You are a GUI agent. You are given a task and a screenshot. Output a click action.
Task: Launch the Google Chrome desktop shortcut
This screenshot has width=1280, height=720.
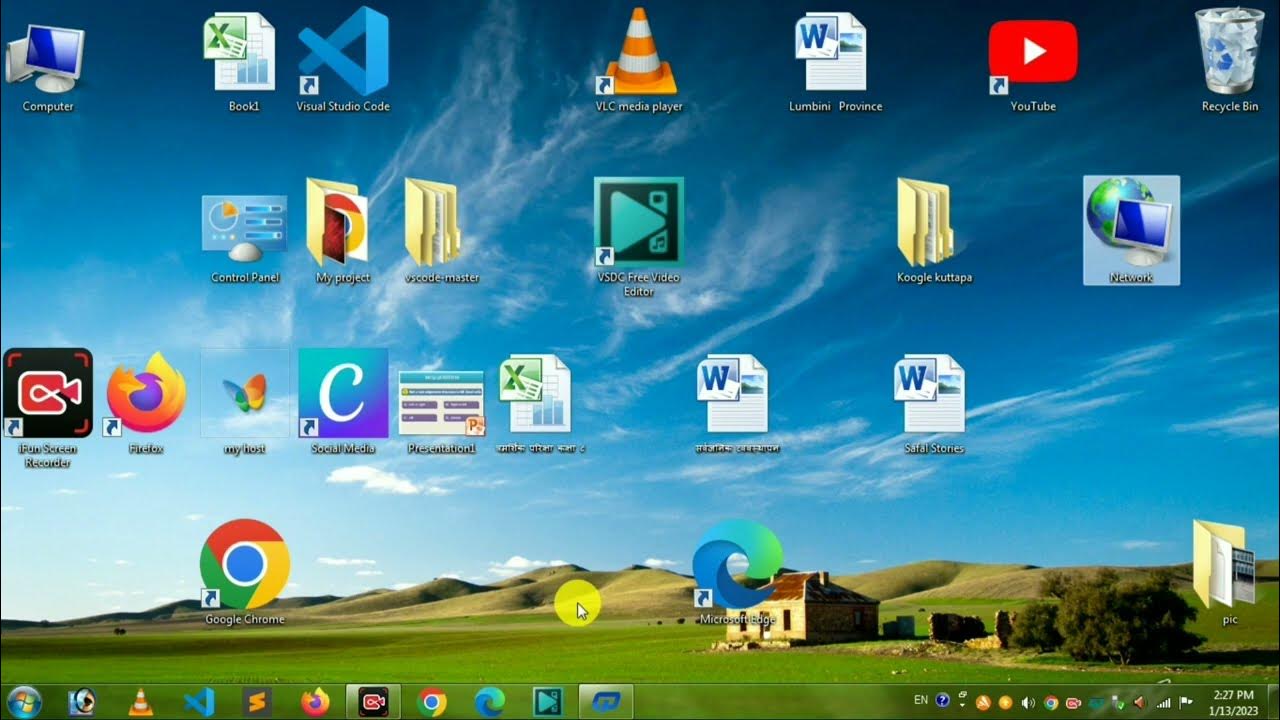coord(245,573)
